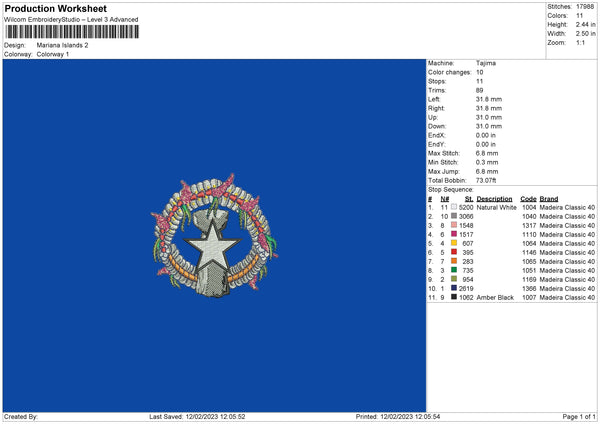Image resolution: width=600 pixels, height=424 pixels.
Task: Click the navy blue swatch in row 10
Action: pyautogui.click(x=454, y=288)
